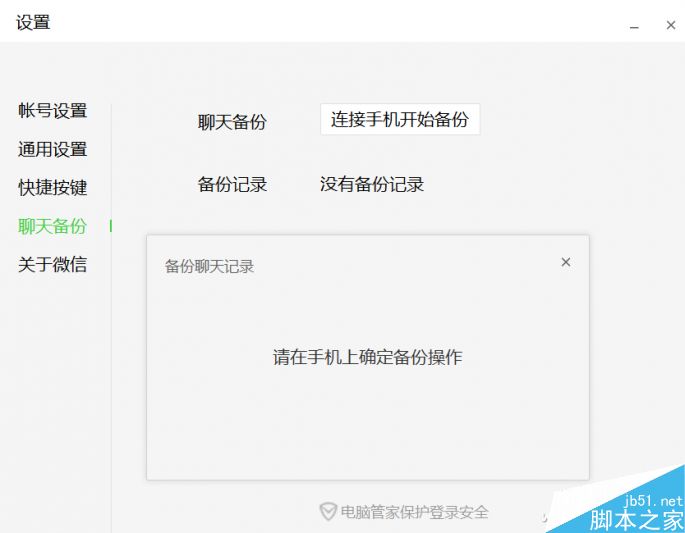685x533 pixels.
Task: Click the green indicator beside 聊天备份
Action: 111,227
